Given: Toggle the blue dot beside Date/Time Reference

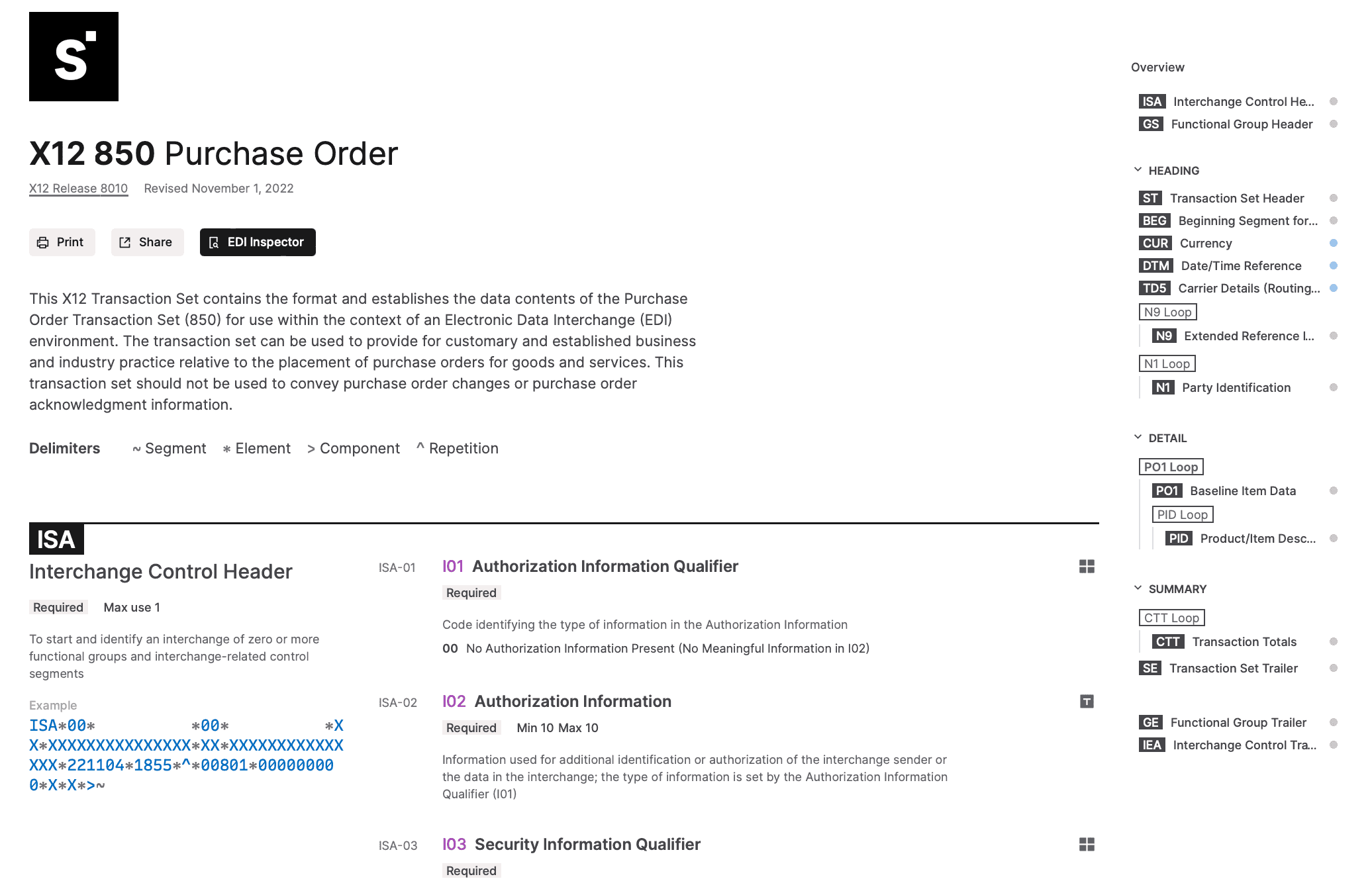Looking at the screenshot, I should click(x=1334, y=265).
